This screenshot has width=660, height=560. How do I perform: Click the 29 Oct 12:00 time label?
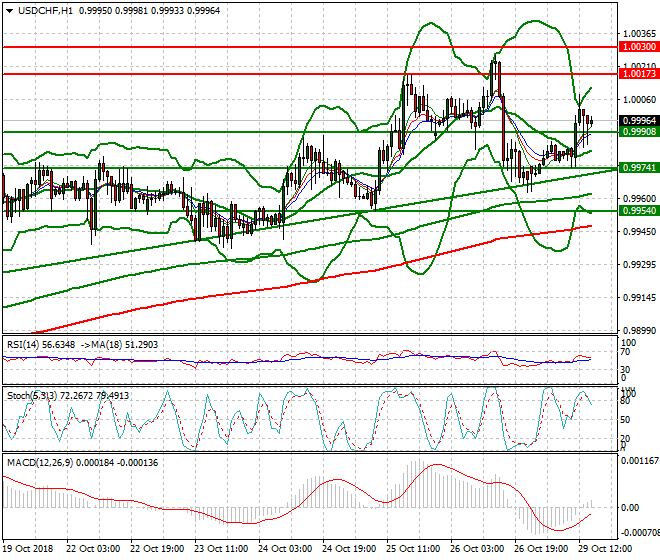tap(605, 549)
